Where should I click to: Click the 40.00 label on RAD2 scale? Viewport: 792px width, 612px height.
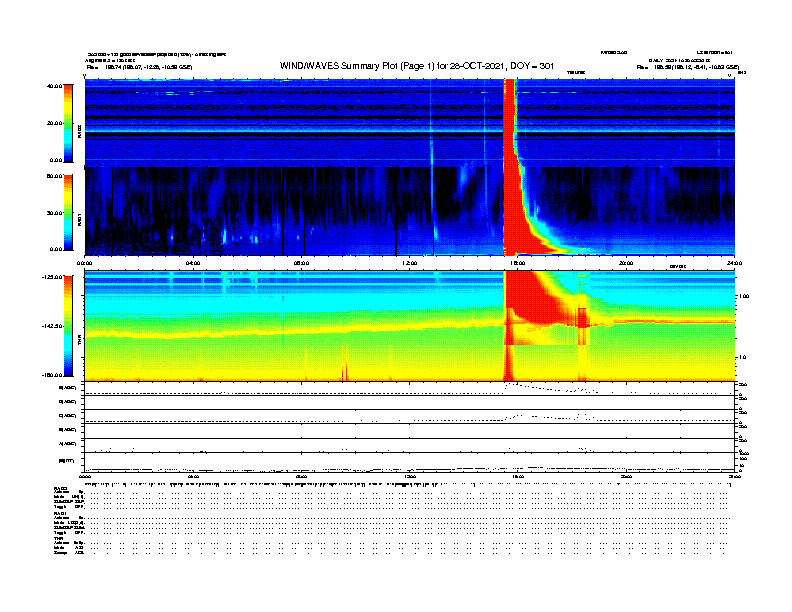pos(54,86)
